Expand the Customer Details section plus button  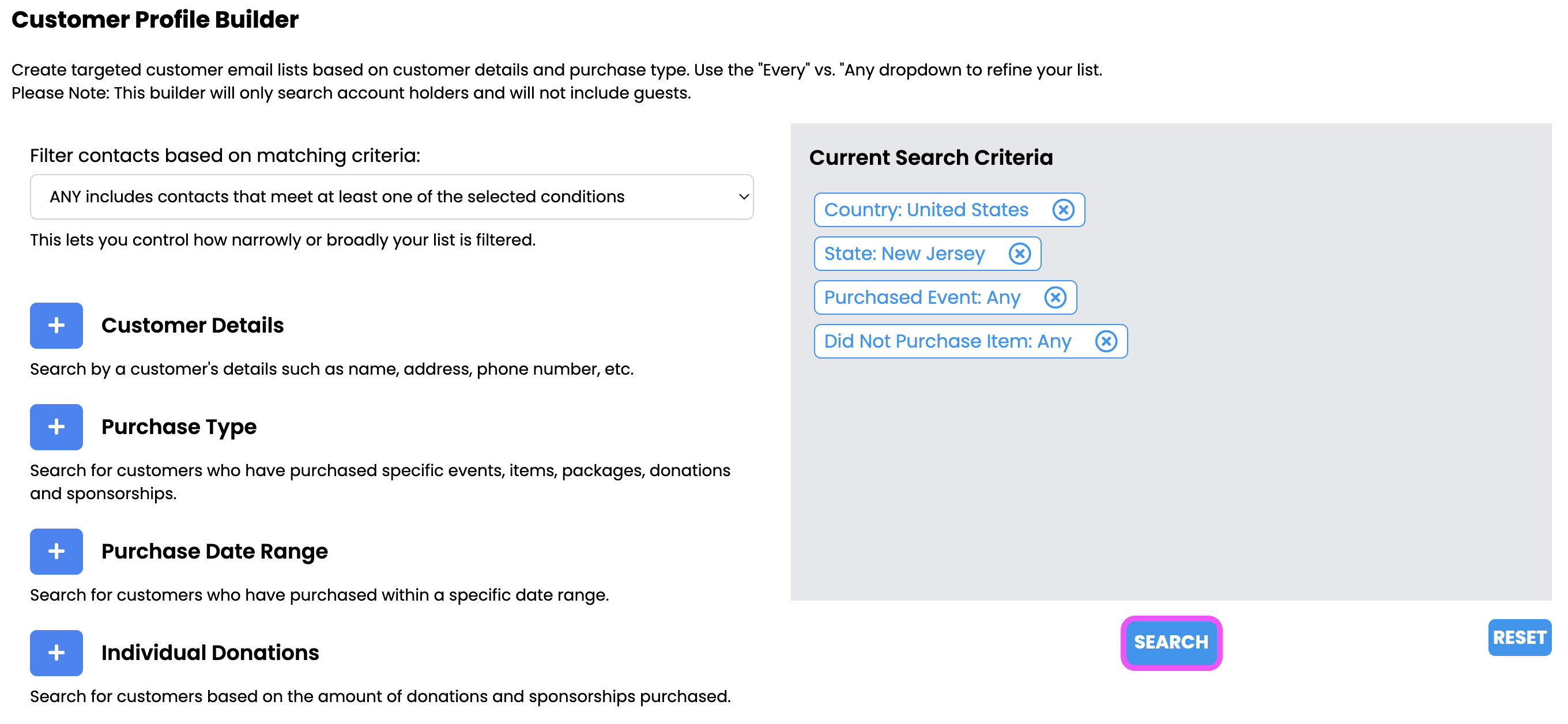(56, 326)
